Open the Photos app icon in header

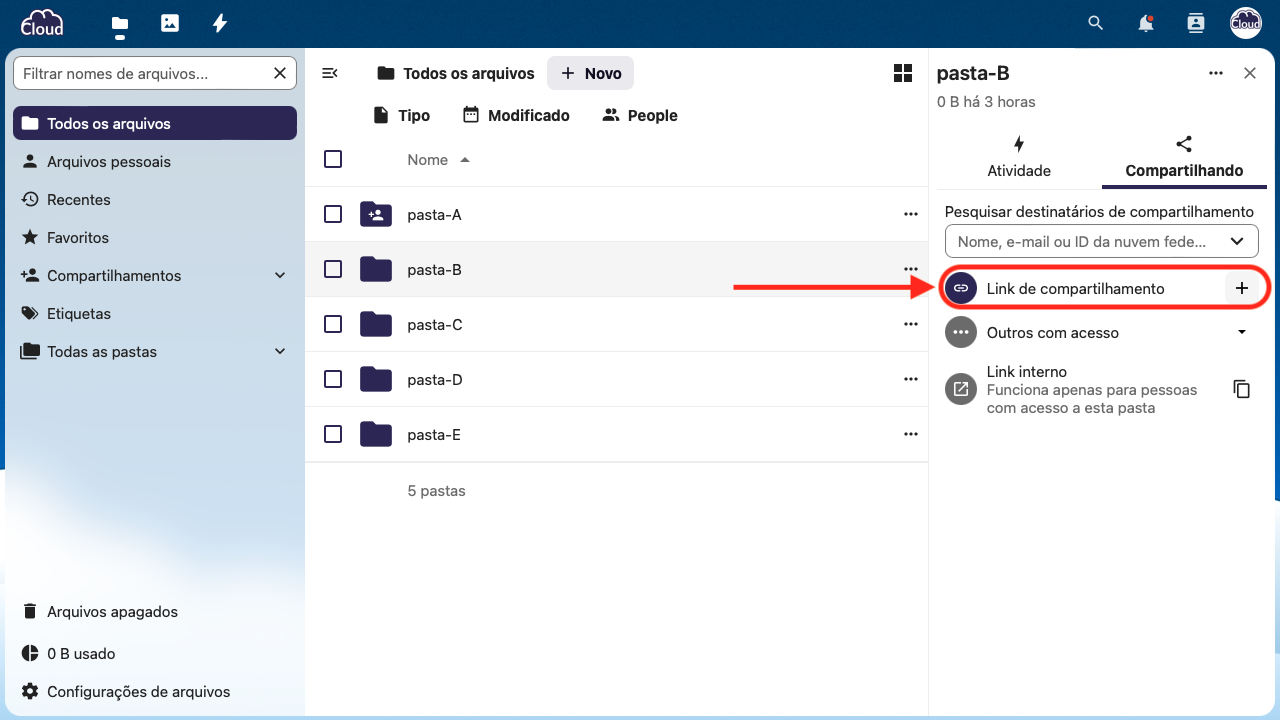click(x=170, y=22)
